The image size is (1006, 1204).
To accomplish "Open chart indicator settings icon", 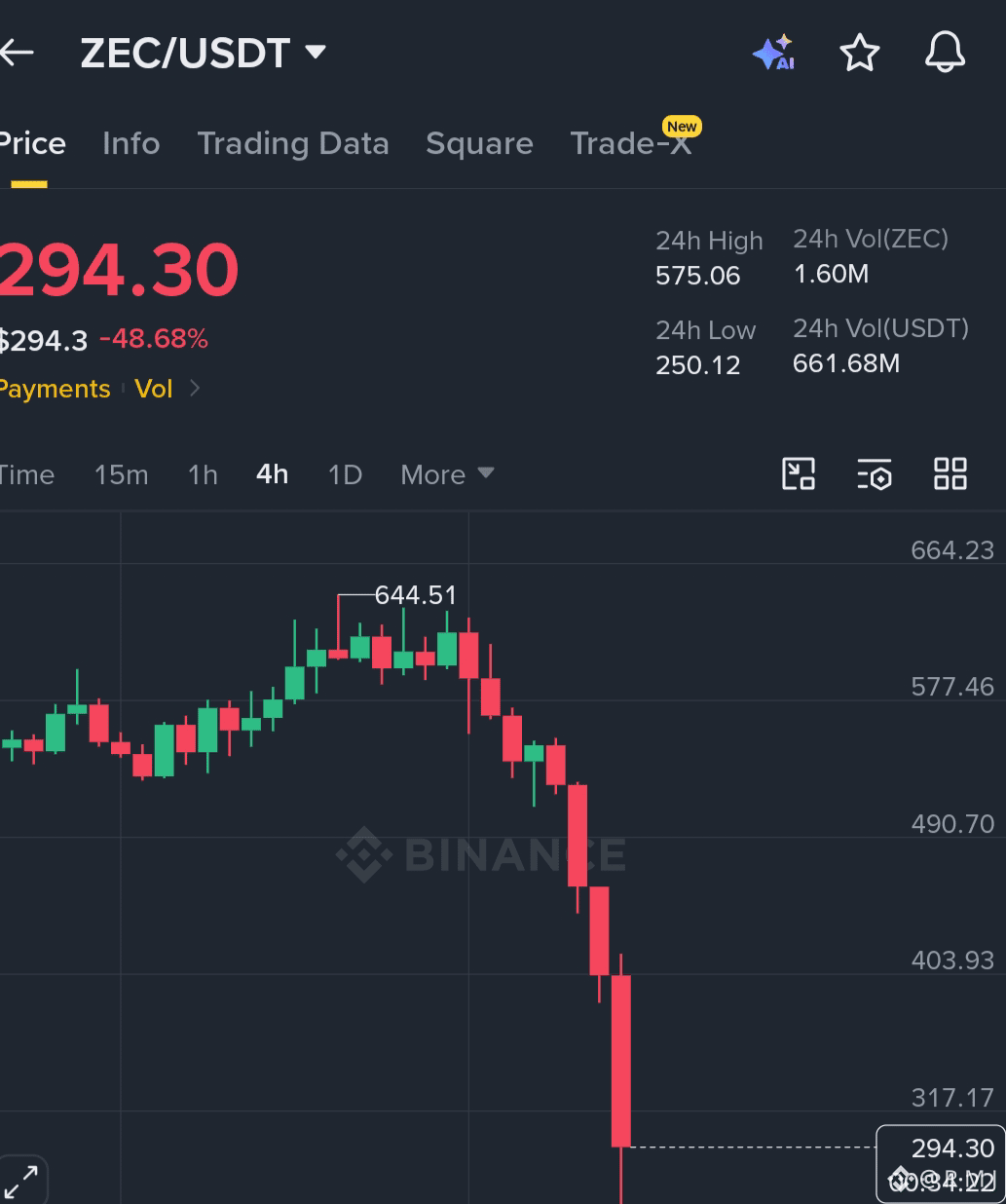I will (875, 474).
